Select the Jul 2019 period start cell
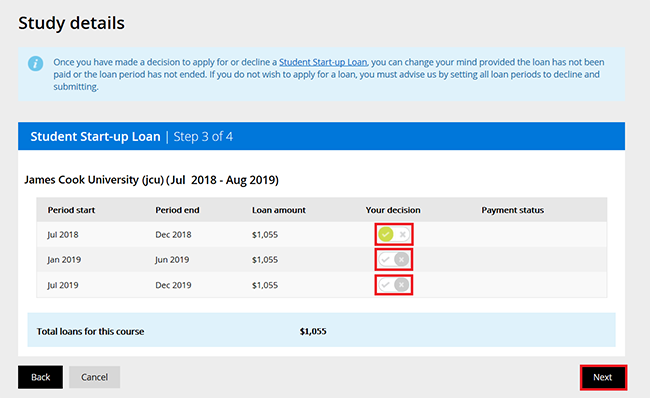Image resolution: width=650 pixels, height=398 pixels. [x=63, y=285]
